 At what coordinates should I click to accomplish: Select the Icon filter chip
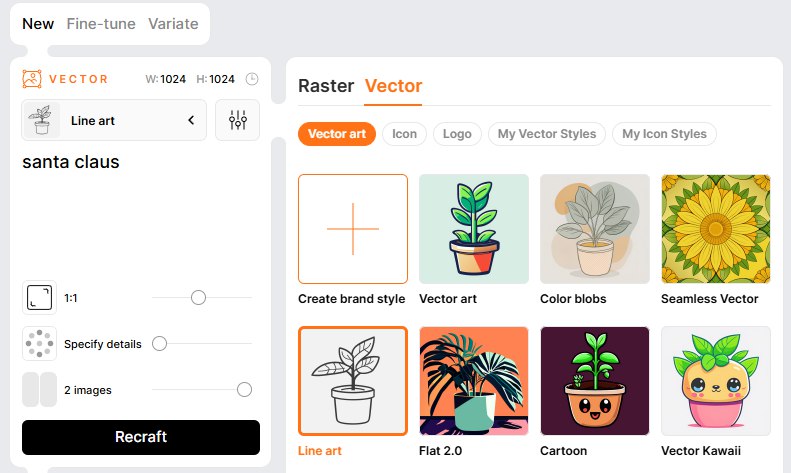point(405,134)
